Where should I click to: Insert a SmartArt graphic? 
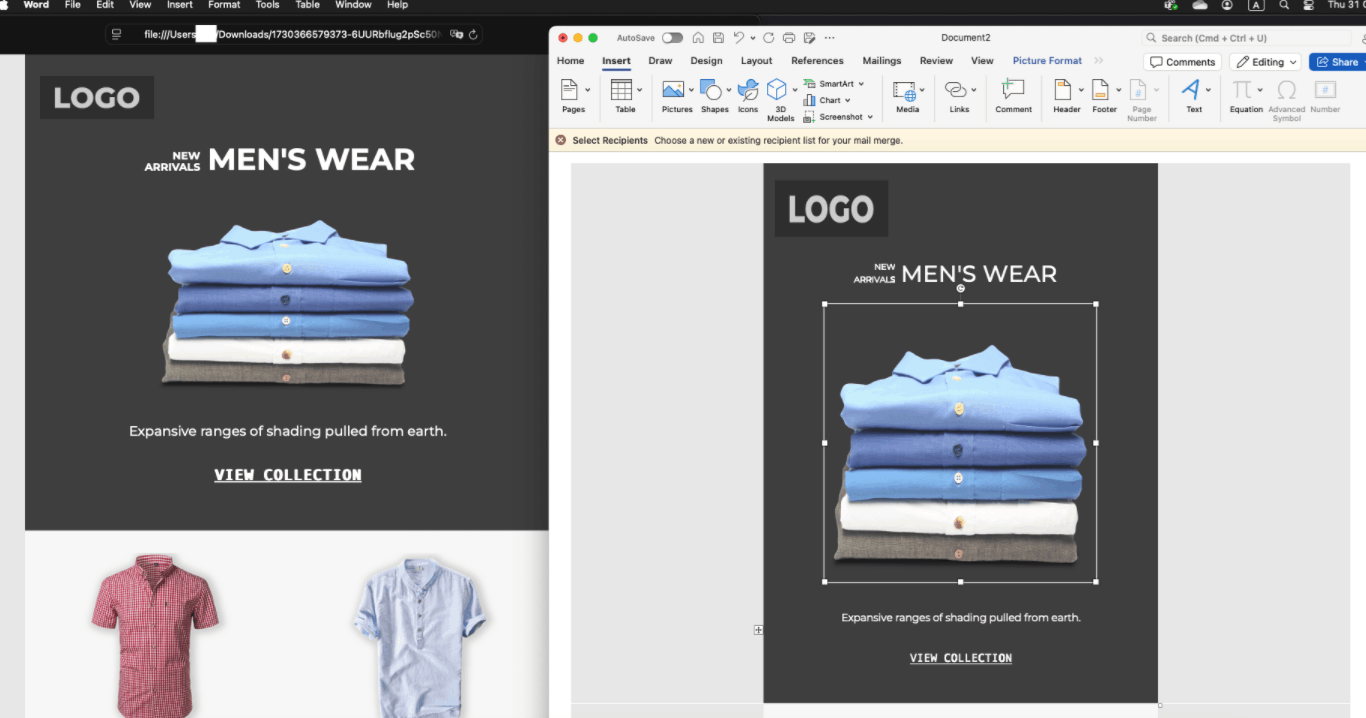coord(834,84)
